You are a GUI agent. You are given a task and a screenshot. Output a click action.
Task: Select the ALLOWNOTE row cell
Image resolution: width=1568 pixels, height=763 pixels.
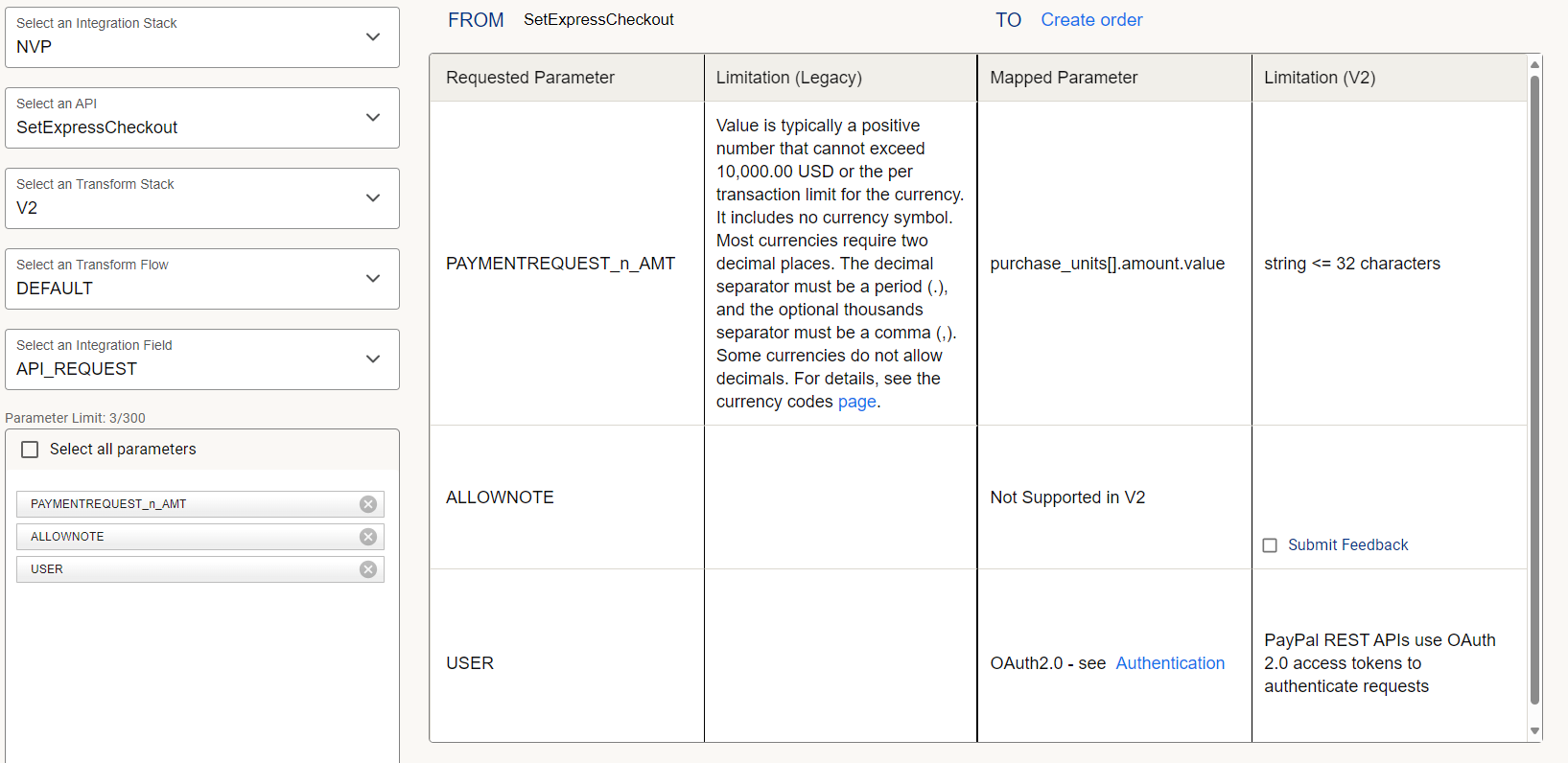(500, 497)
